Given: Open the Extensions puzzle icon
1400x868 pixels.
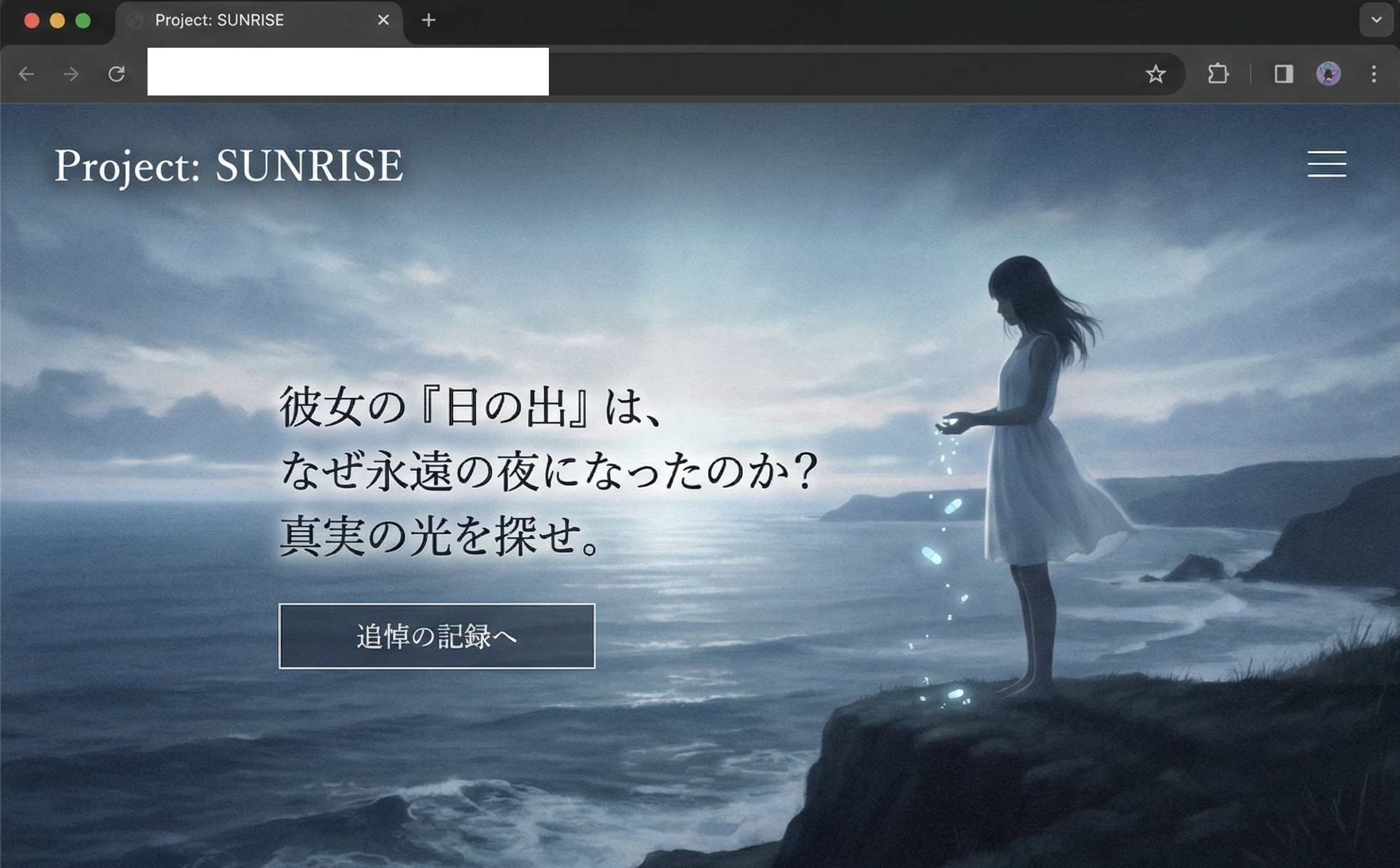Looking at the screenshot, I should pyautogui.click(x=1218, y=74).
